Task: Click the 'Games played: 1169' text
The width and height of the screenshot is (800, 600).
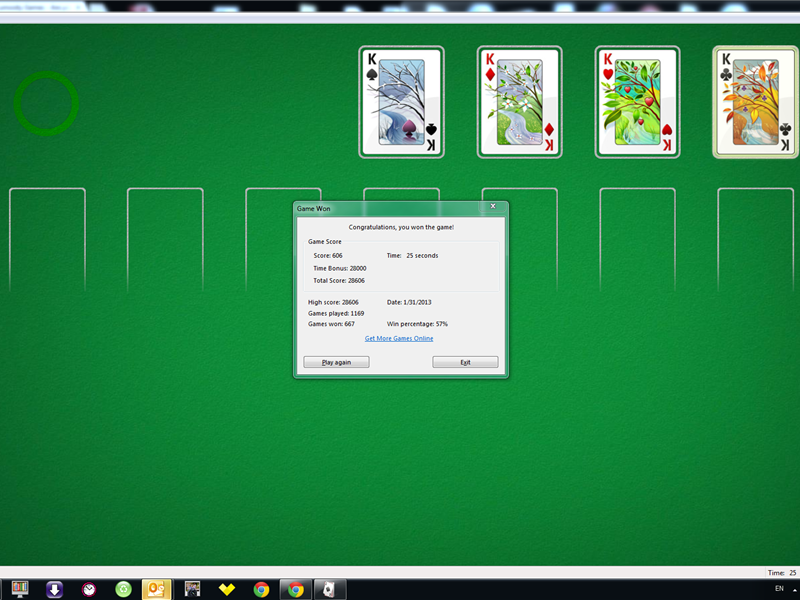Action: 336,313
